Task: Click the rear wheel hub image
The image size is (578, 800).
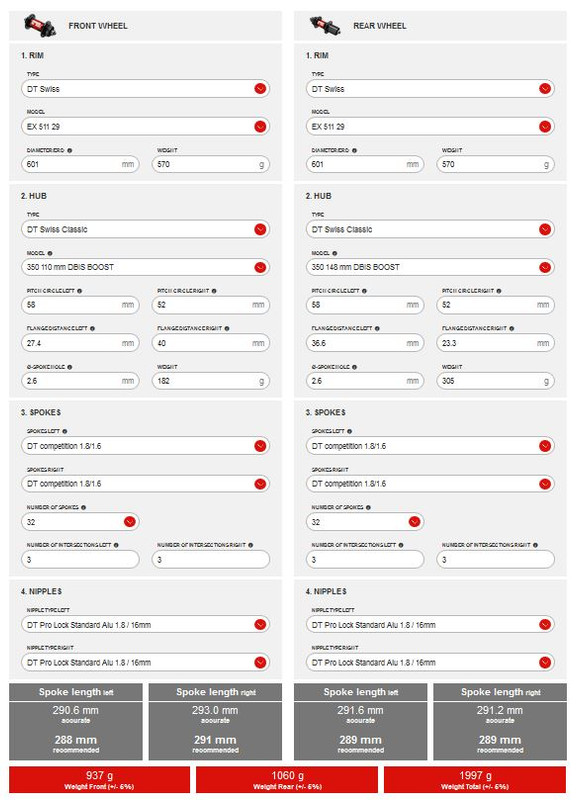Action: tap(325, 26)
